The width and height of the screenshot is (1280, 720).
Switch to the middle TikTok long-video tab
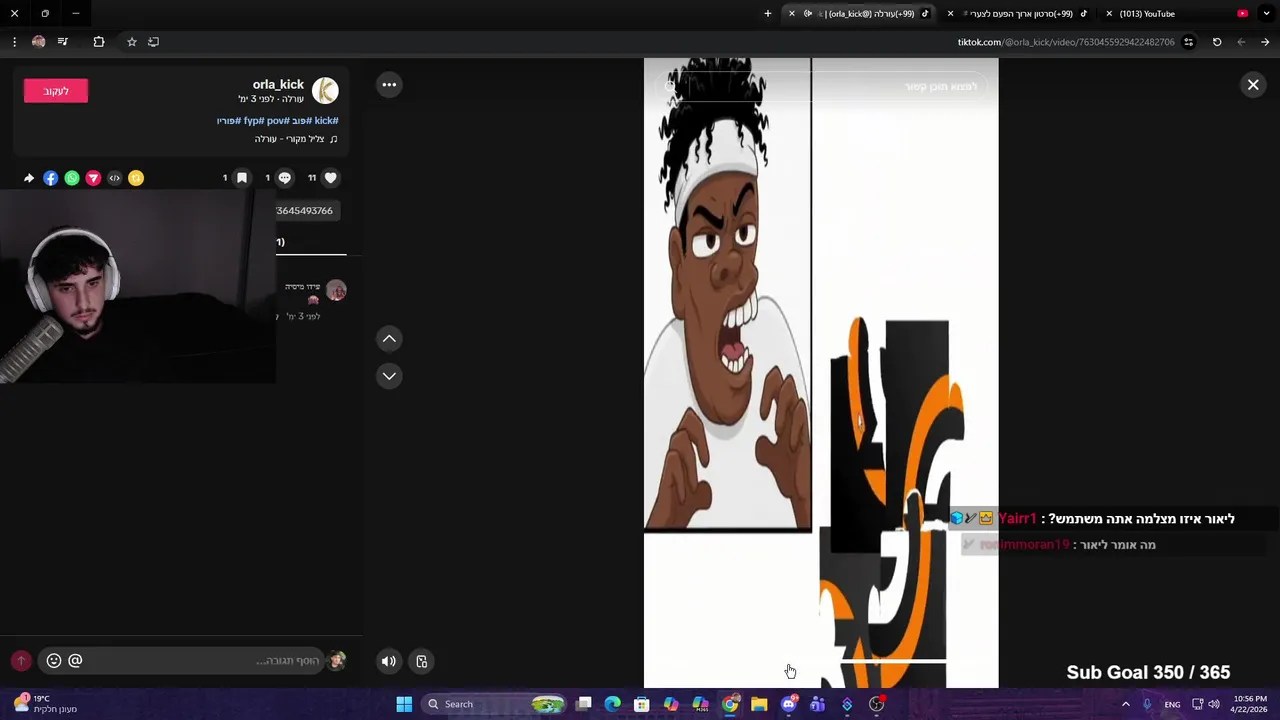(1017, 14)
